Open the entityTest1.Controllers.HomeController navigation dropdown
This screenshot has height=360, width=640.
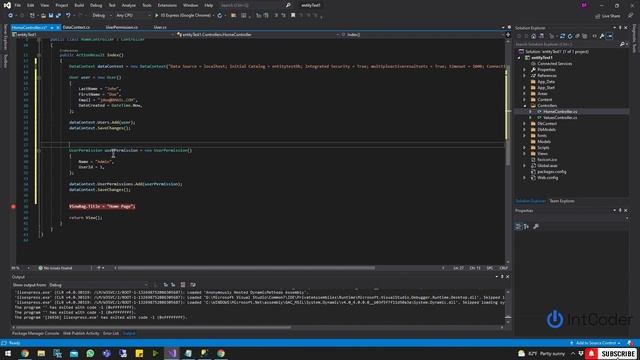pos(258,35)
